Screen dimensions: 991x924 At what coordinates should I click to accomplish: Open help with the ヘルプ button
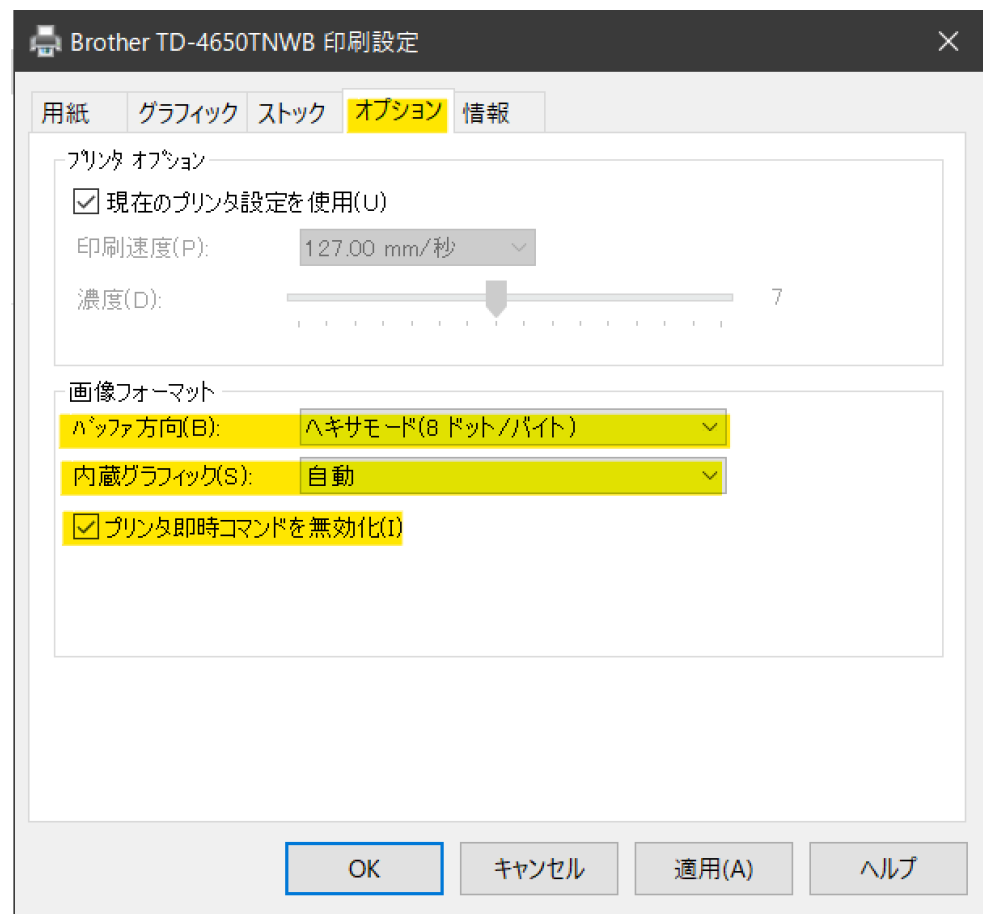click(887, 868)
